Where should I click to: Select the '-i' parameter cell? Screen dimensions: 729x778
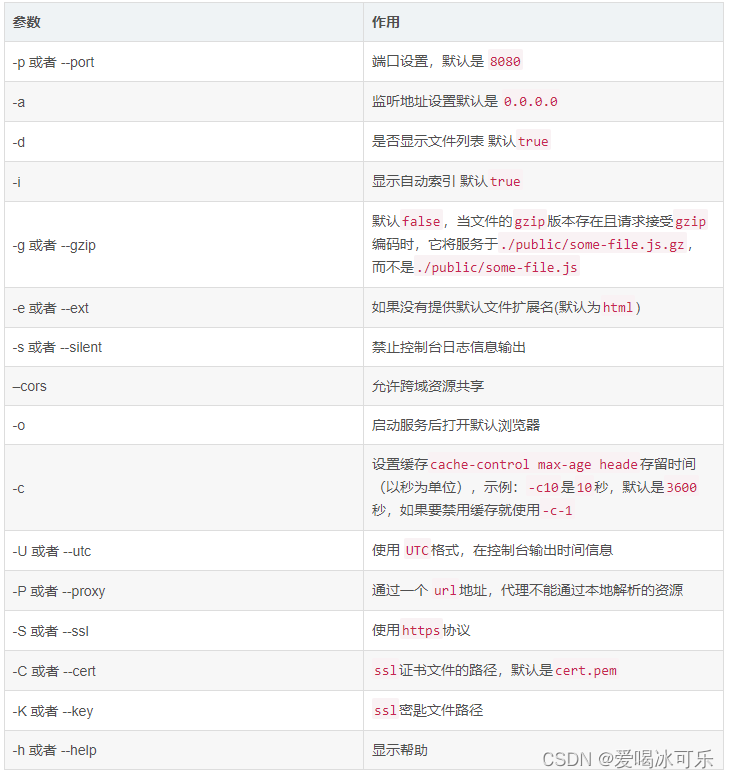coord(184,182)
